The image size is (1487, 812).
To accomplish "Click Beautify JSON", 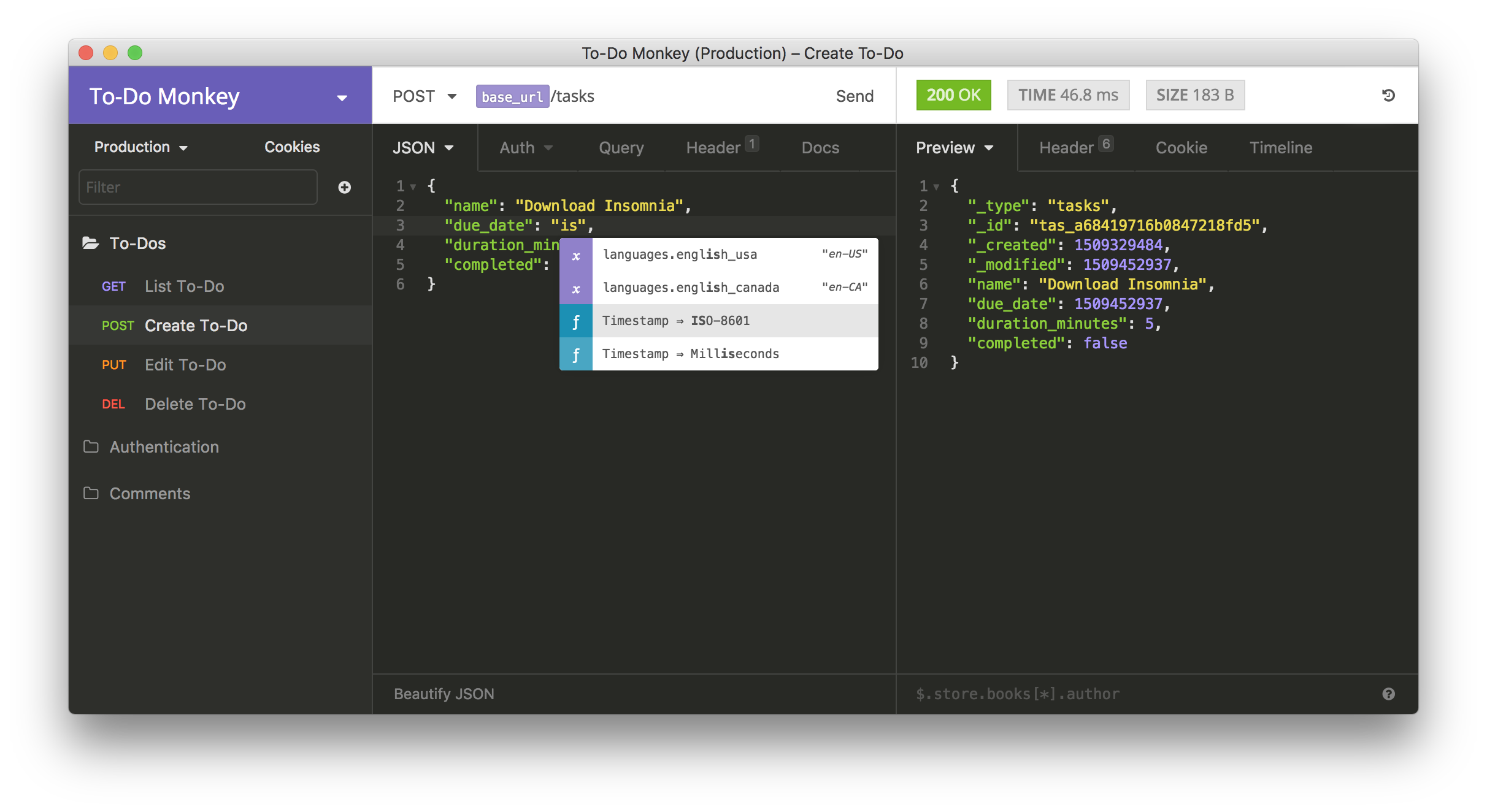I will pyautogui.click(x=444, y=694).
